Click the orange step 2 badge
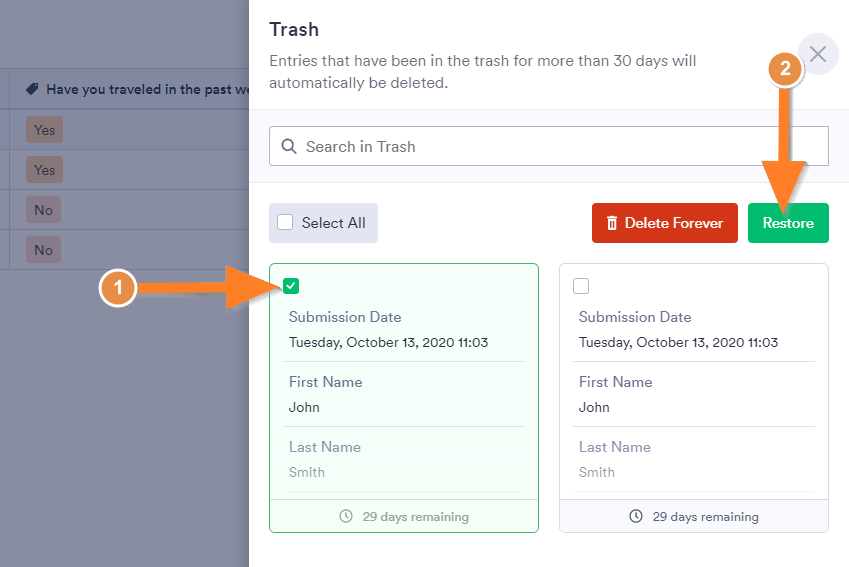The width and height of the screenshot is (849, 567). pyautogui.click(x=785, y=69)
